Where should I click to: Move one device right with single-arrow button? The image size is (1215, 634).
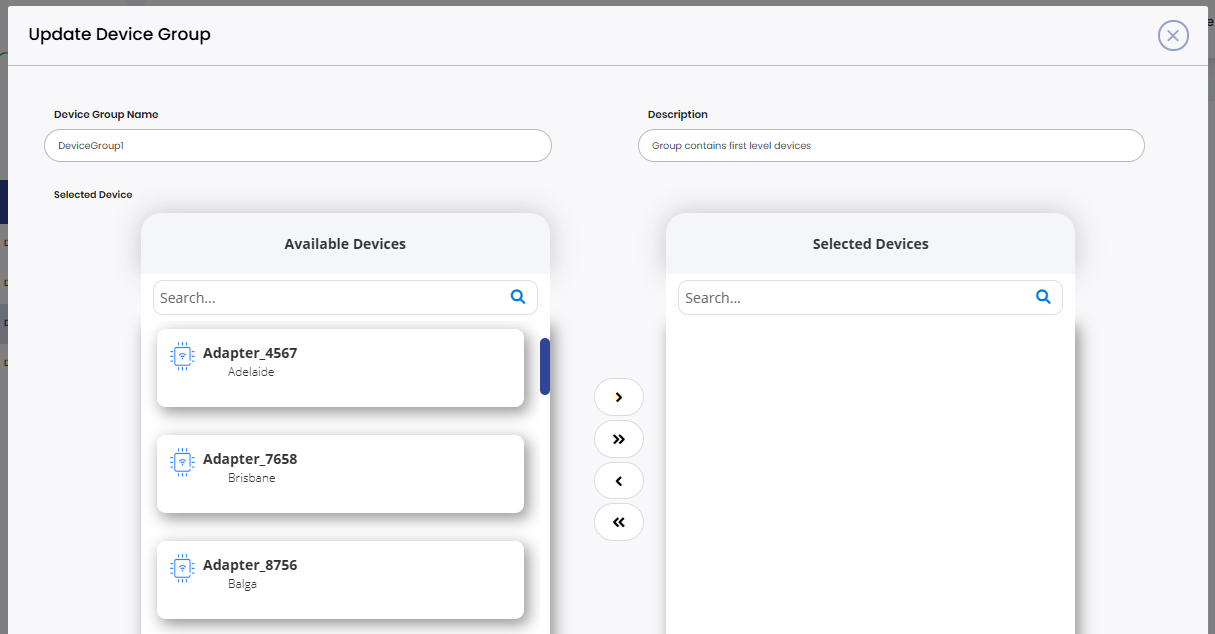click(619, 397)
